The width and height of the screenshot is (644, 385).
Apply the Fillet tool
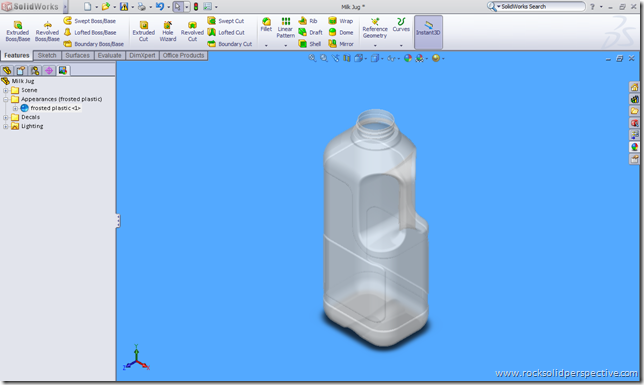coord(266,25)
